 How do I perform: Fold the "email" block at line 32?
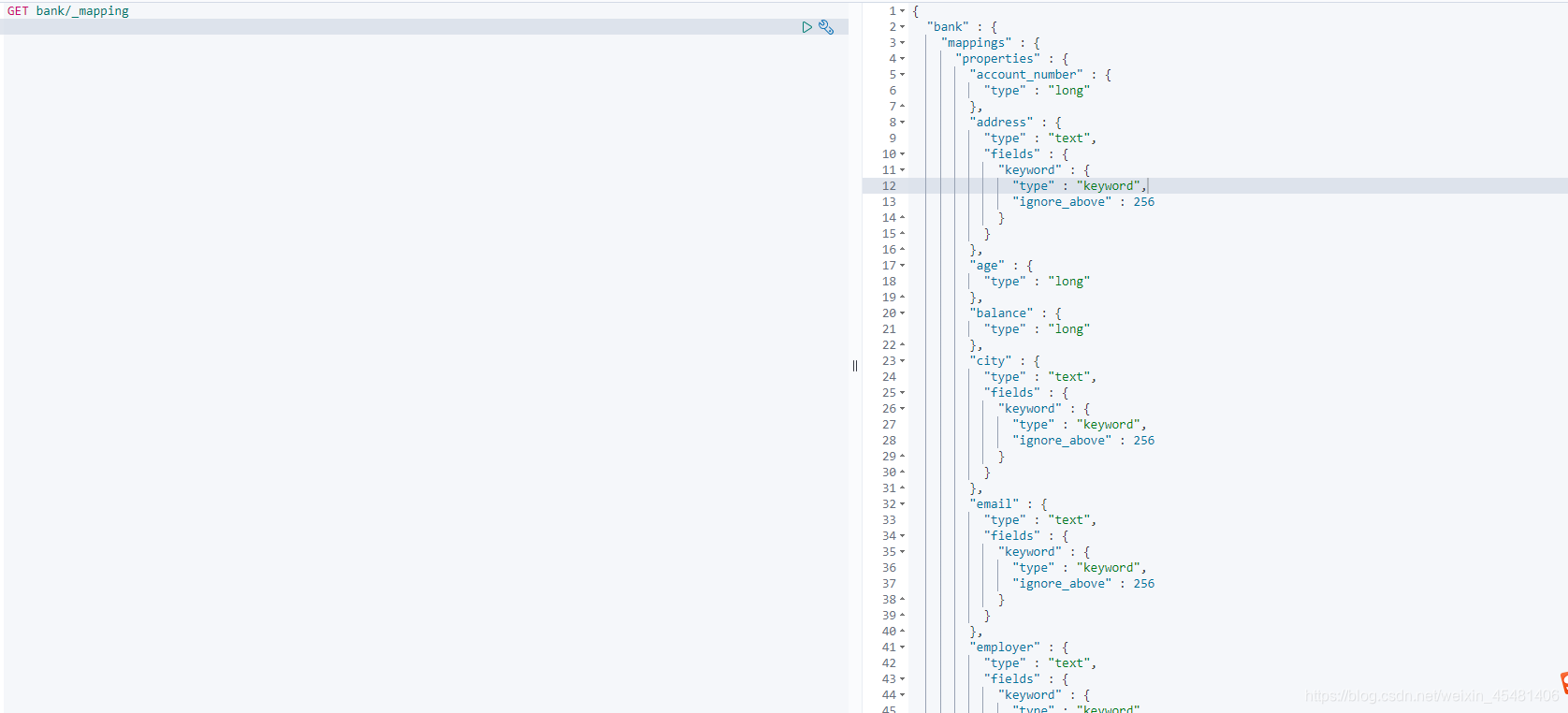point(903,504)
